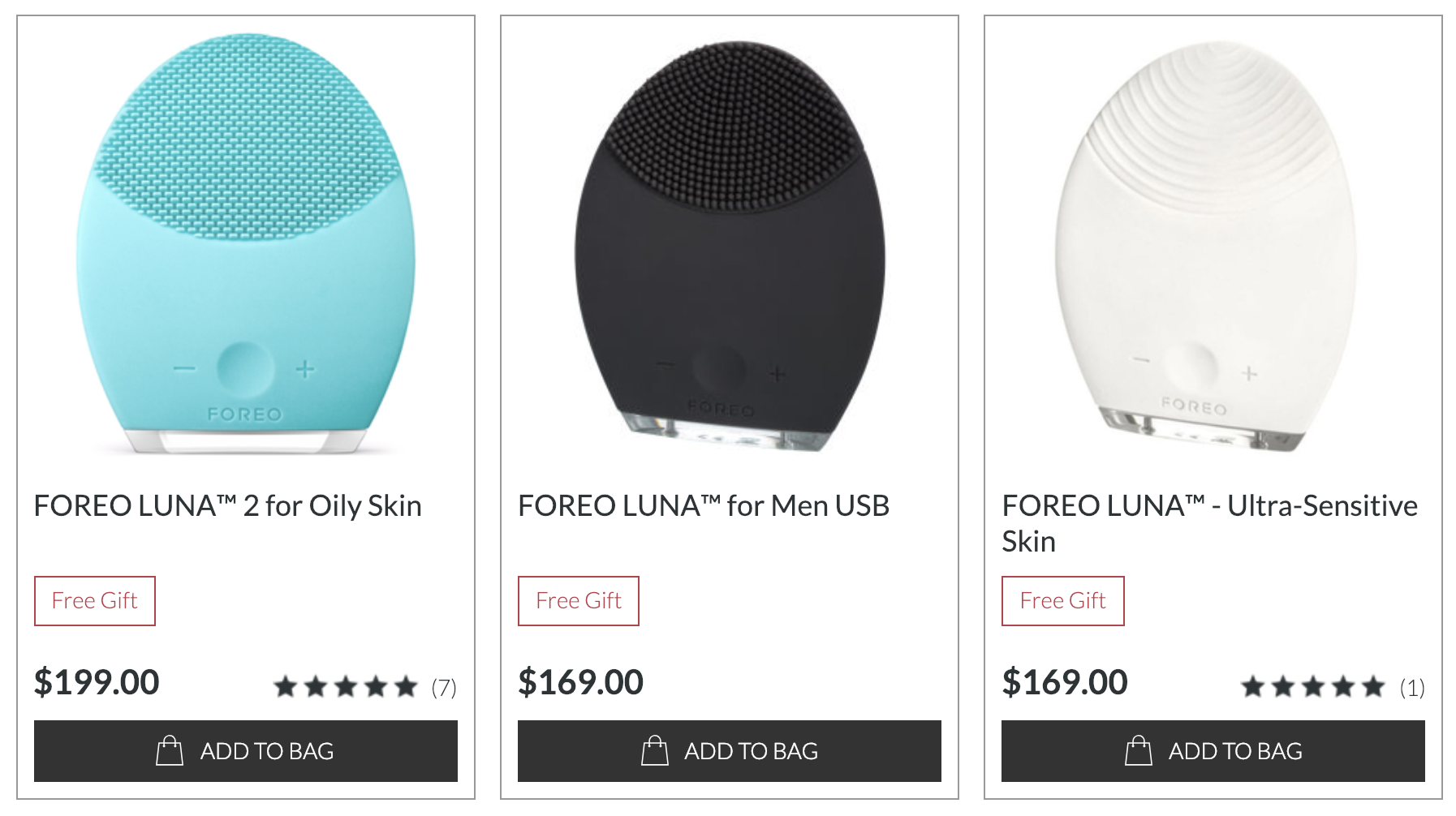Open FOREO LUNA Ultra-Sensitive Skin title link
The height and width of the screenshot is (816, 1456).
coord(1210,523)
